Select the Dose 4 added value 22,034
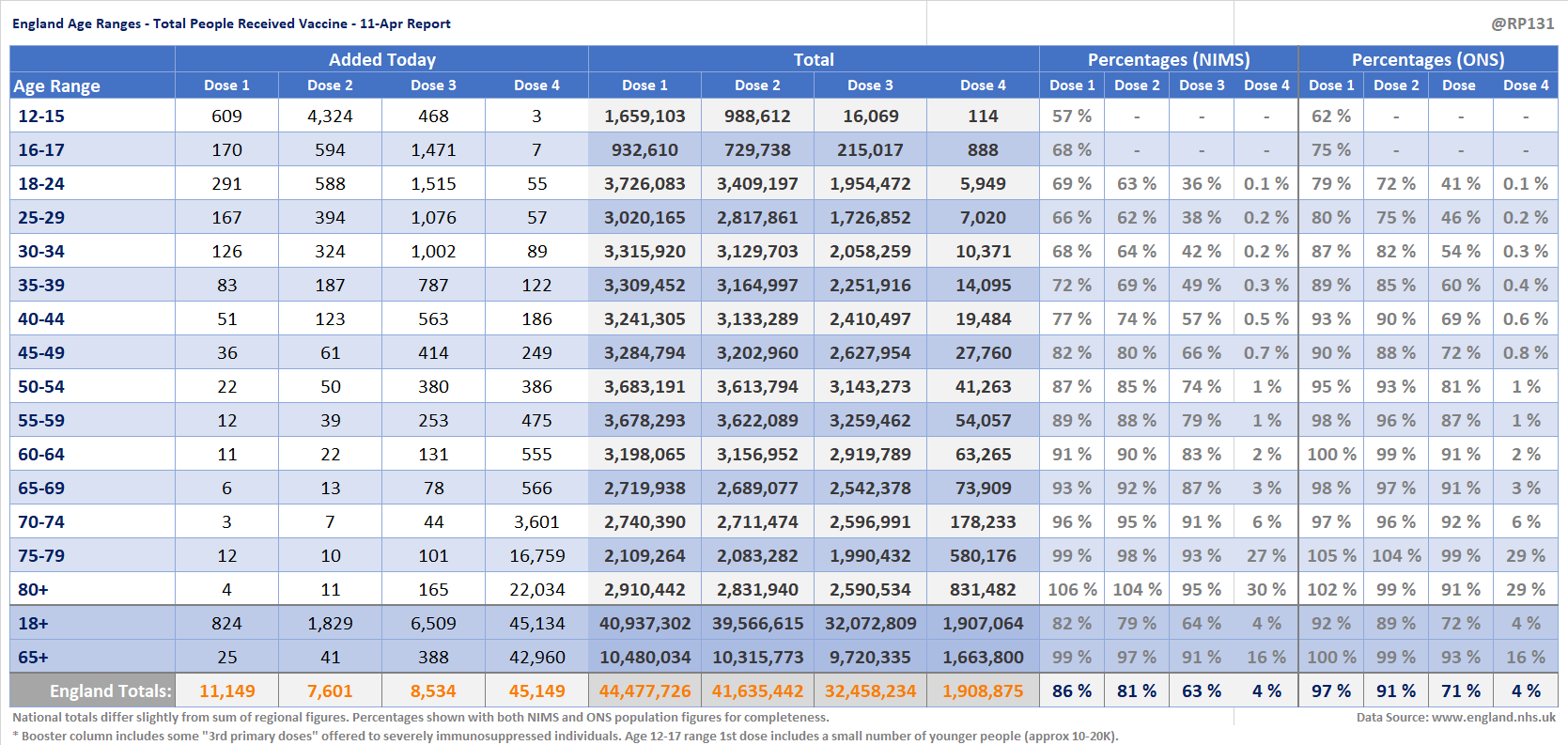This screenshot has width=1568, height=745. [x=536, y=590]
